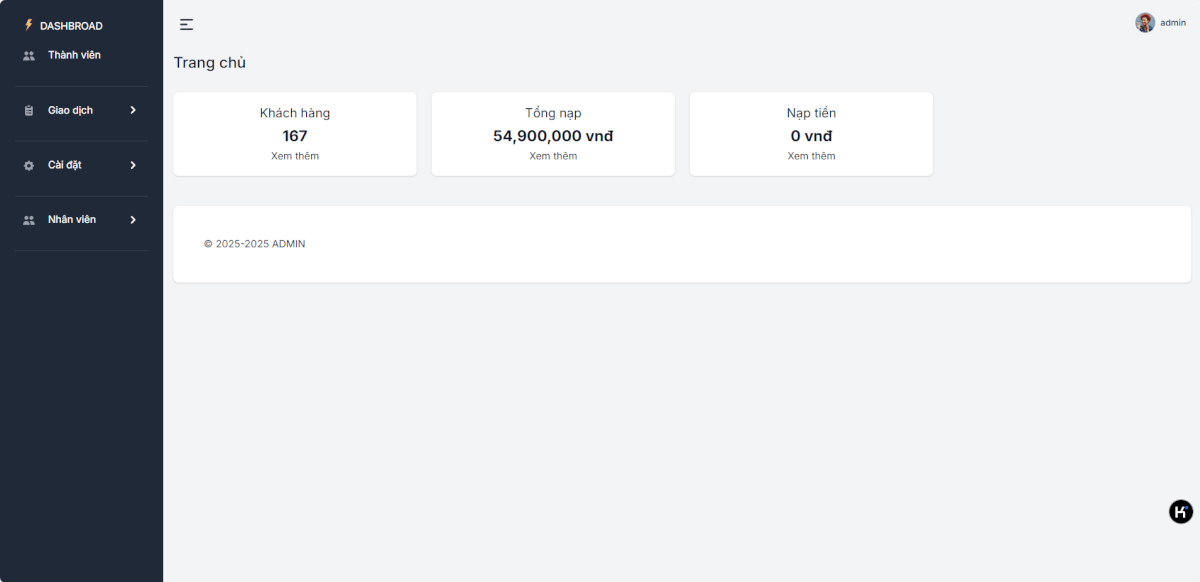This screenshot has width=1200, height=582.
Task: Click Xem thêm under Nạp tiền
Action: point(811,156)
